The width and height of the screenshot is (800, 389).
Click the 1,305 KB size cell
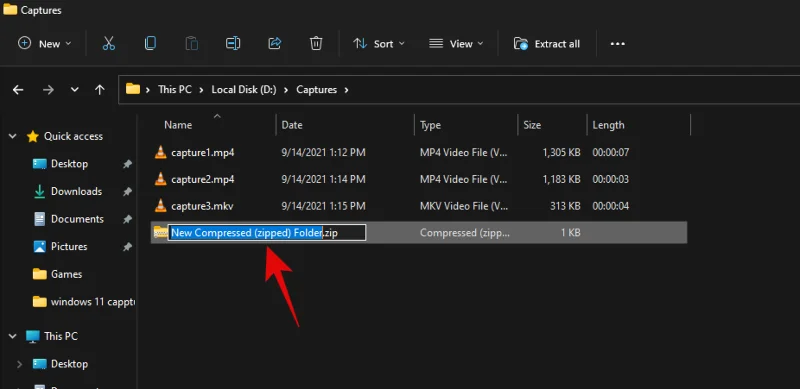[561, 152]
